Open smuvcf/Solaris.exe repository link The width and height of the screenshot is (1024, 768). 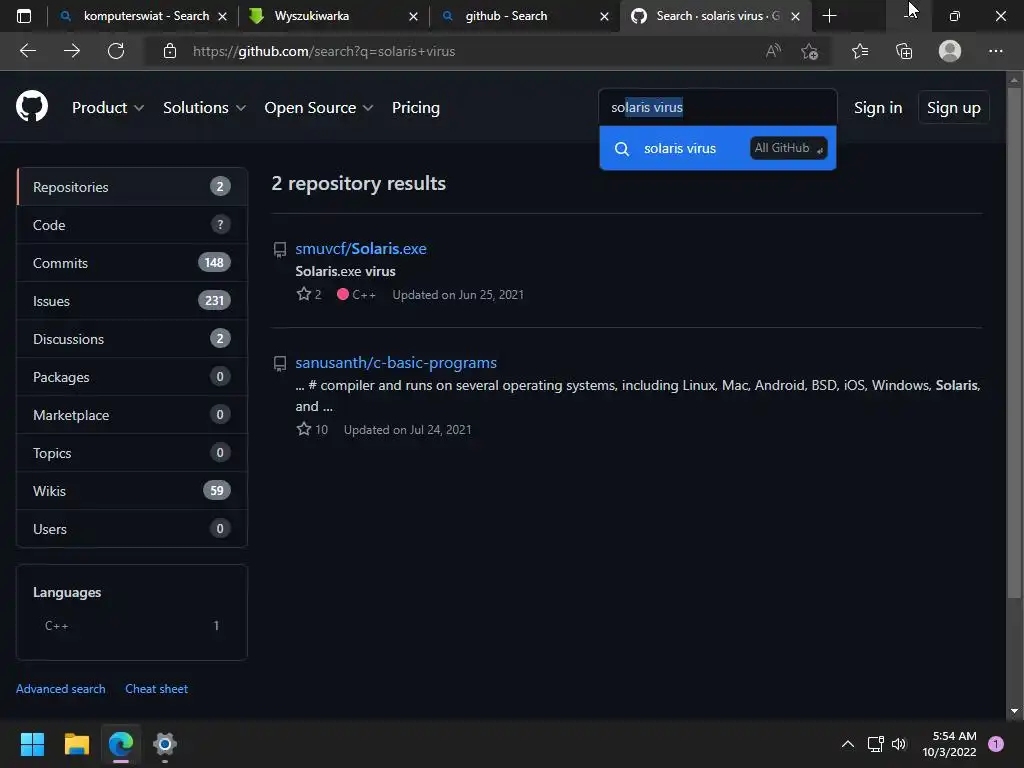pyautogui.click(x=360, y=248)
